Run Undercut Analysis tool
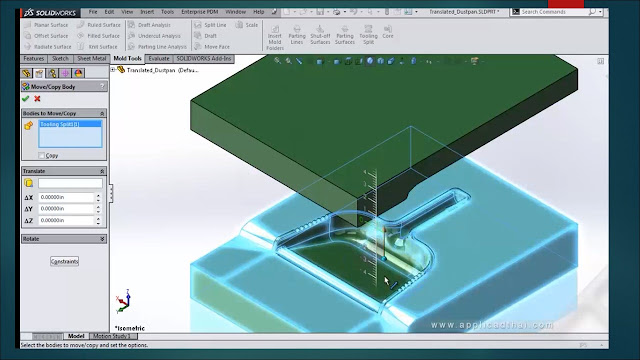The width and height of the screenshot is (640, 360). 154,36
